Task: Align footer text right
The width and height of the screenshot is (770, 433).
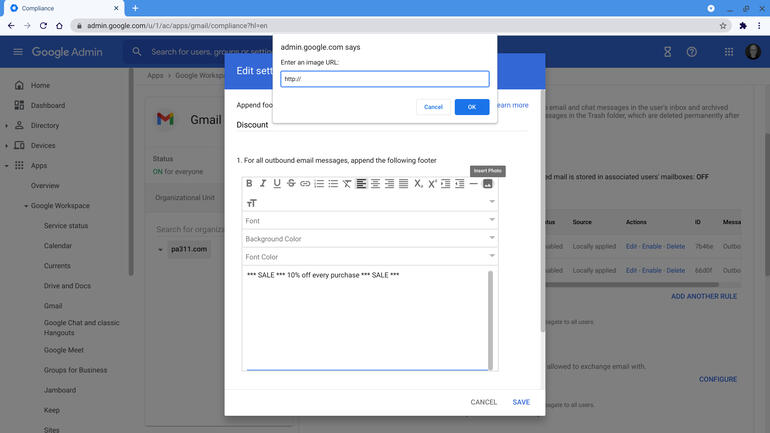Action: pyautogui.click(x=389, y=184)
